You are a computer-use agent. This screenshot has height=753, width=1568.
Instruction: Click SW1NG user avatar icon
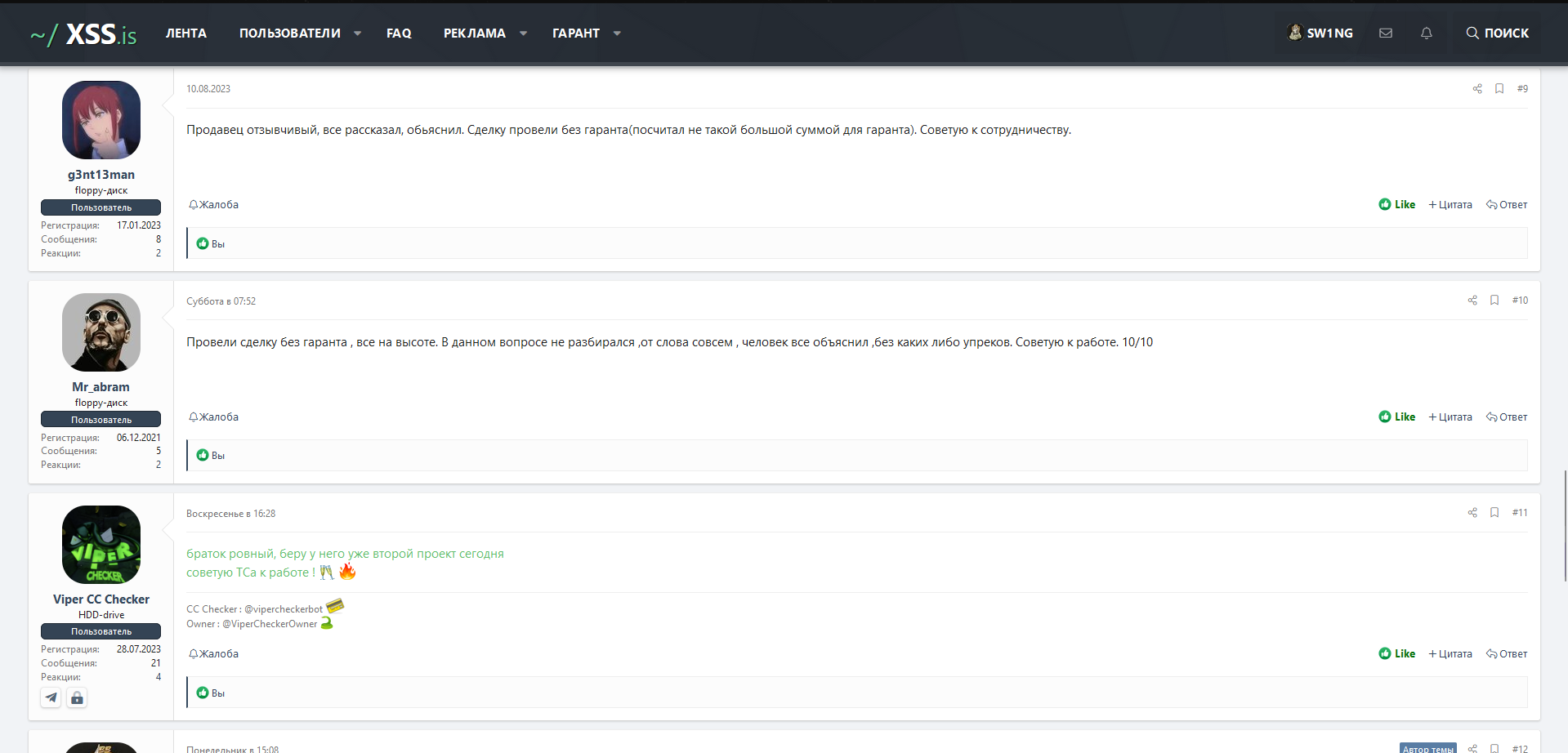(x=1295, y=33)
